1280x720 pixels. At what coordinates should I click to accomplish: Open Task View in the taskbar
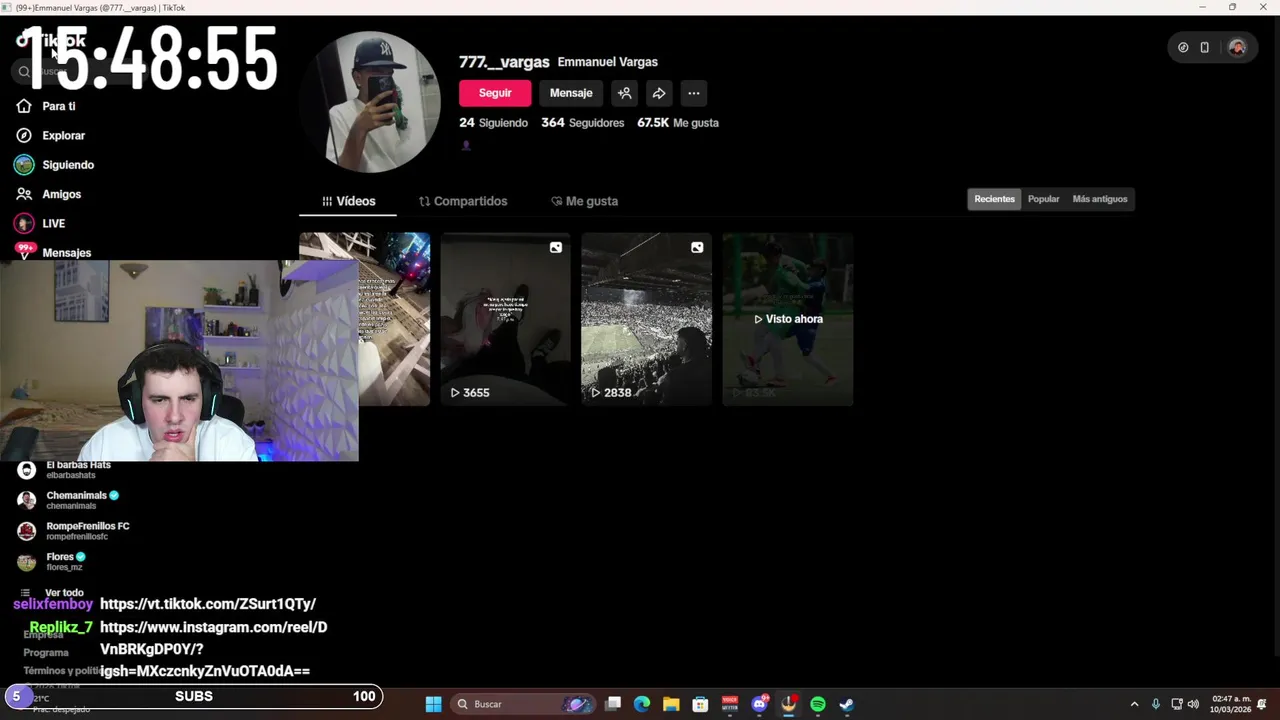(613, 704)
